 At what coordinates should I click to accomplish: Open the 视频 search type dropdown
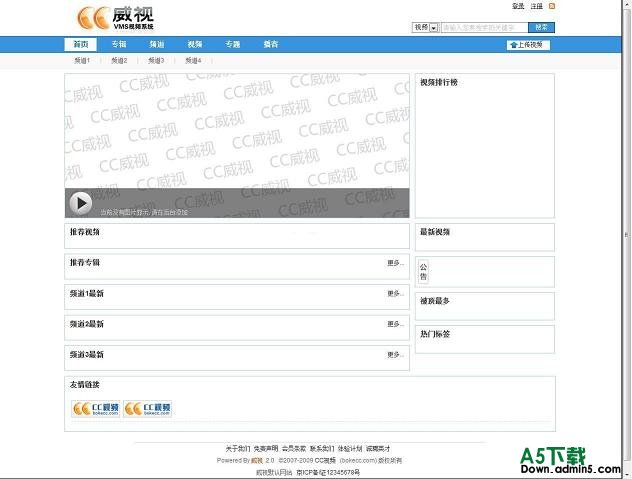(426, 27)
